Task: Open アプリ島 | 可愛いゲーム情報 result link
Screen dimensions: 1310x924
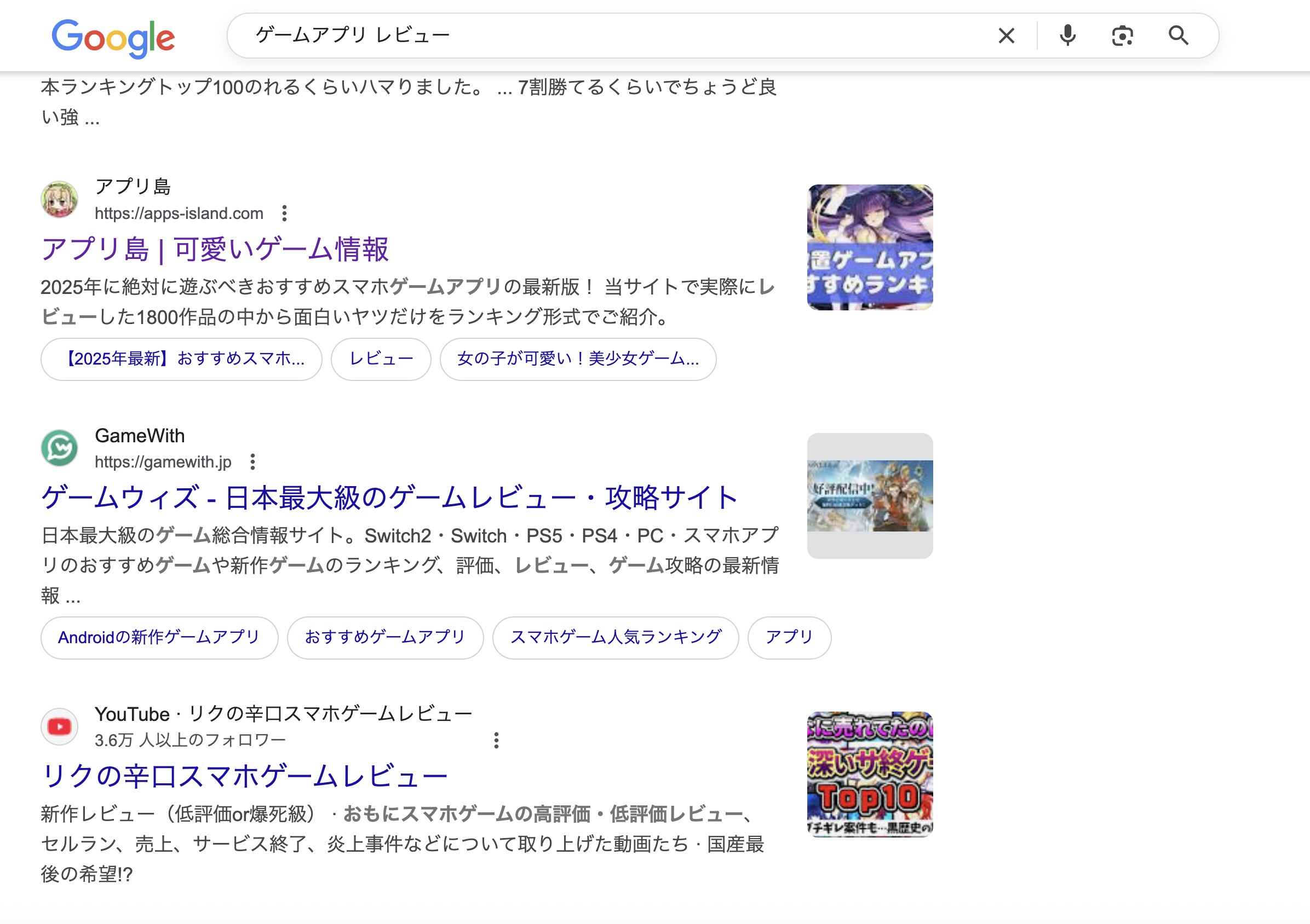Action: tap(215, 250)
